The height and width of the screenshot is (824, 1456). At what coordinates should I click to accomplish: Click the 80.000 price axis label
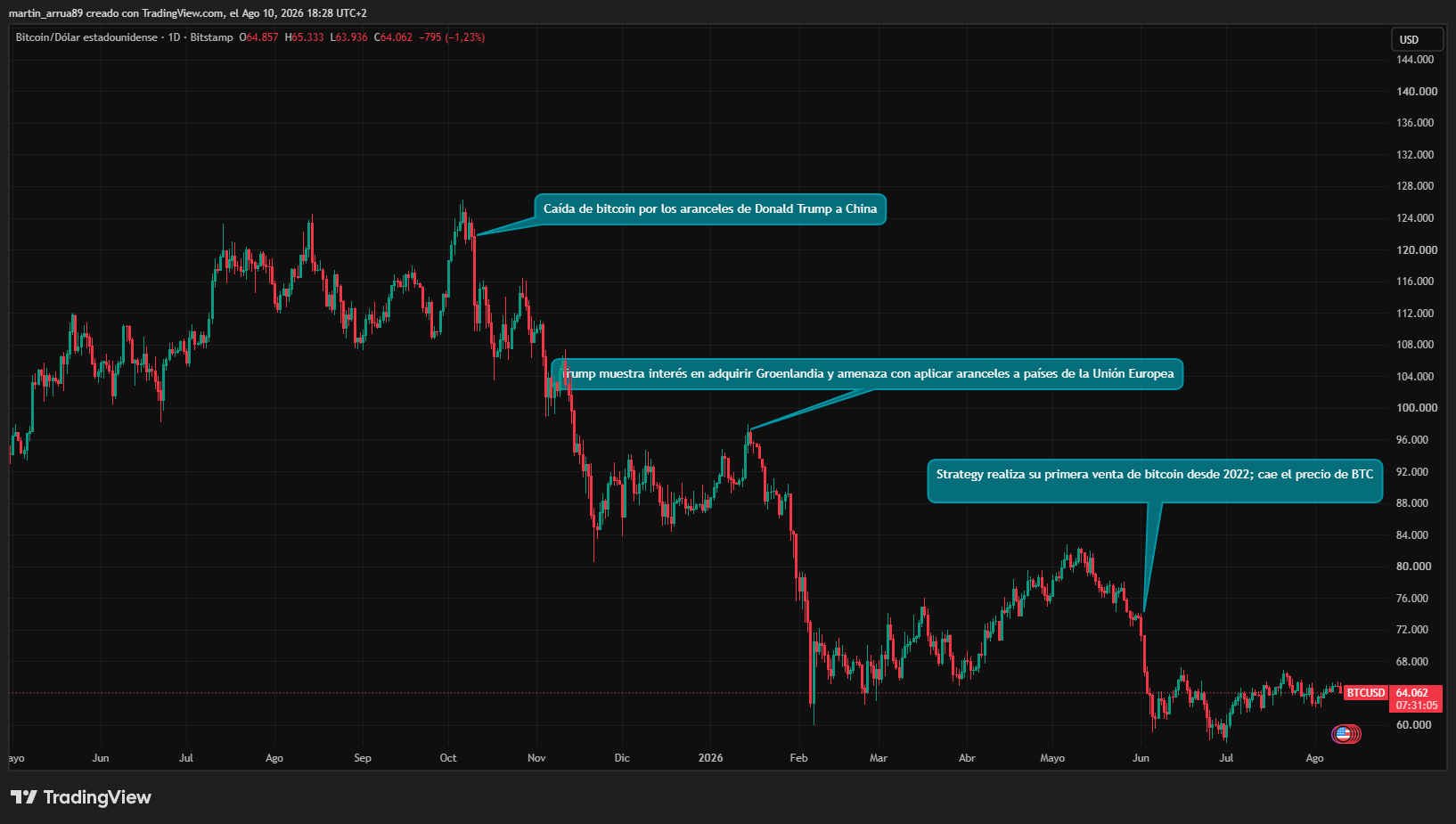(1413, 567)
